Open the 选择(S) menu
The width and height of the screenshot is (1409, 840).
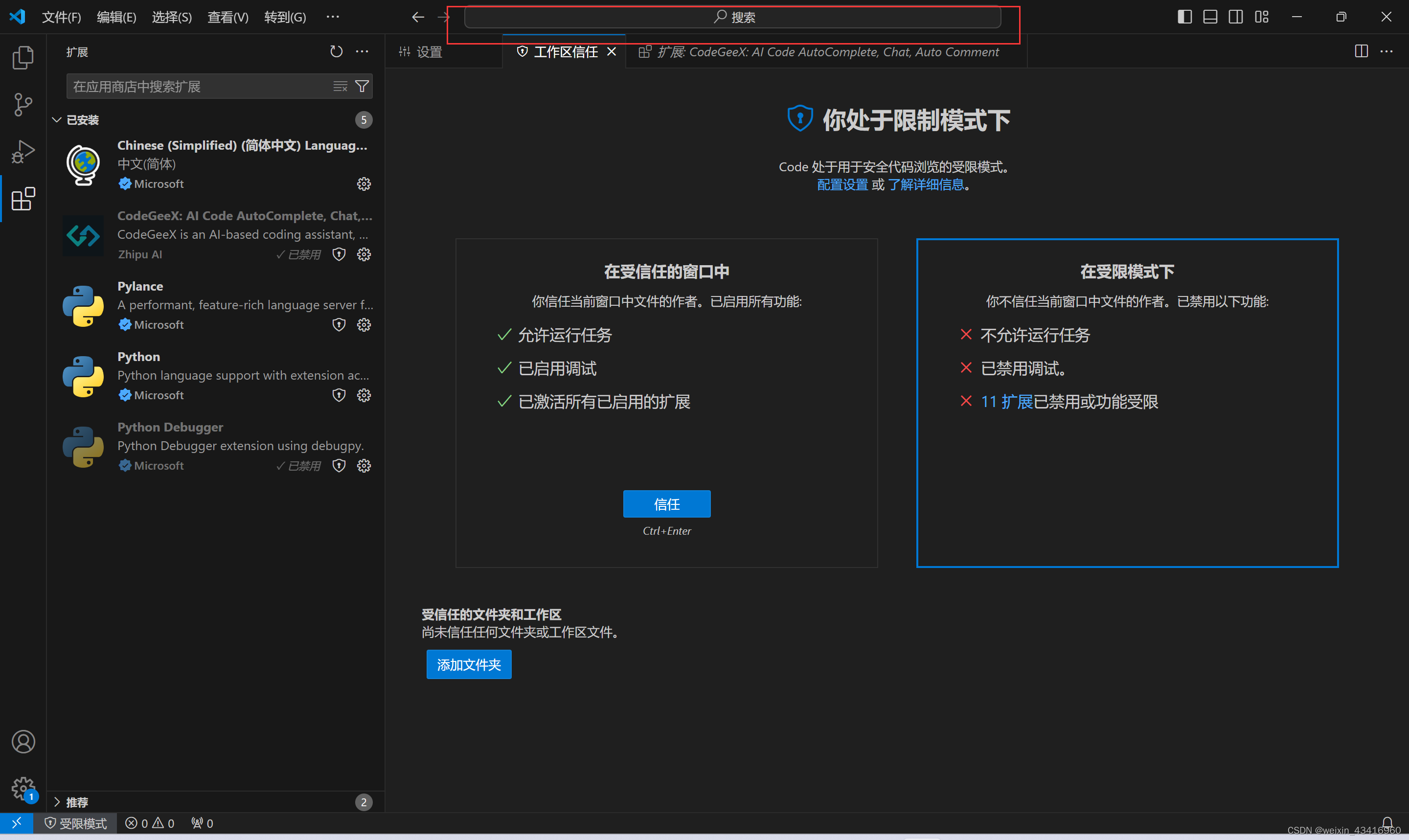point(172,17)
